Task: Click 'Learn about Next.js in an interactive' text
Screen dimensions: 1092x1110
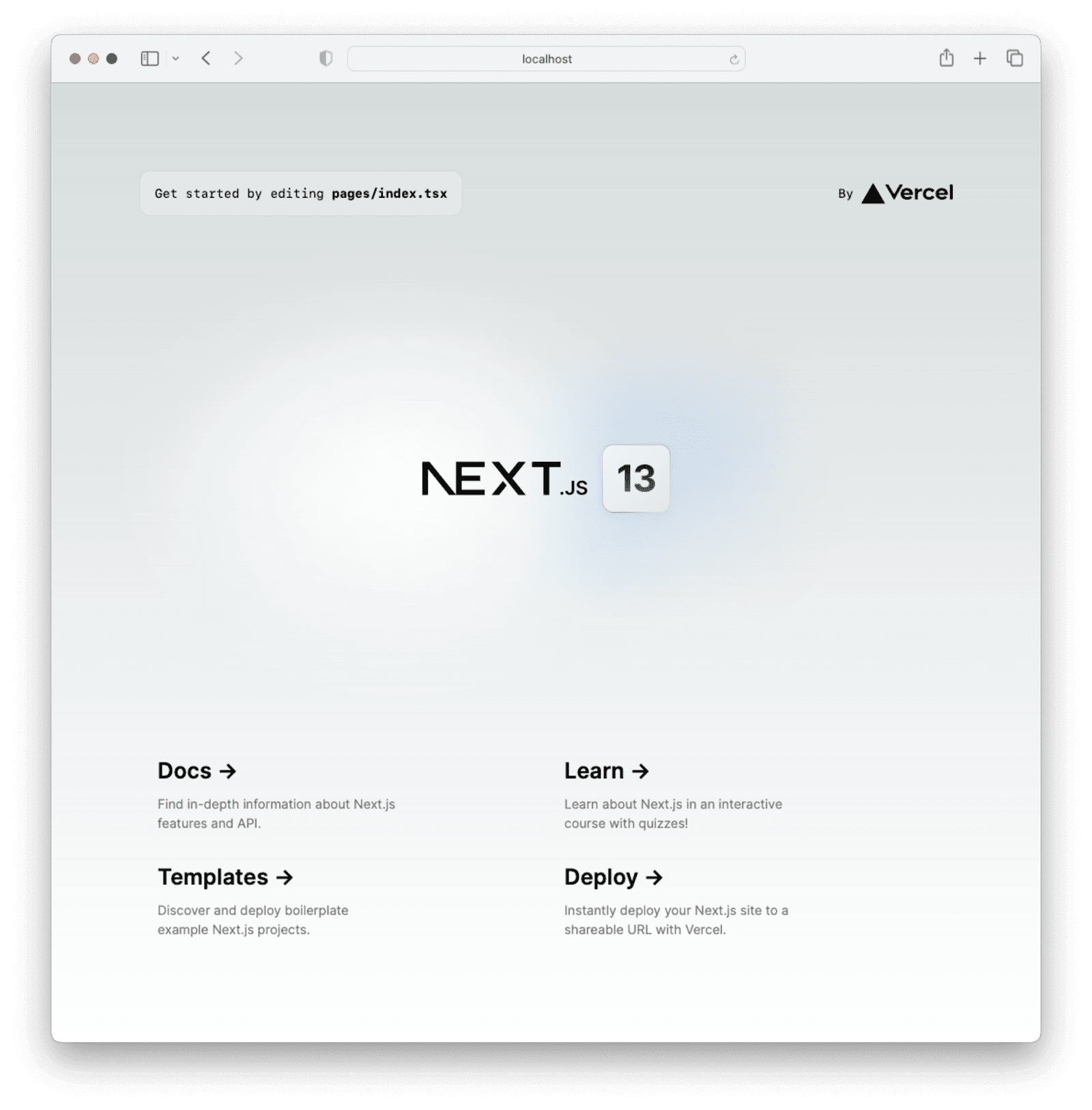Action: point(673,804)
